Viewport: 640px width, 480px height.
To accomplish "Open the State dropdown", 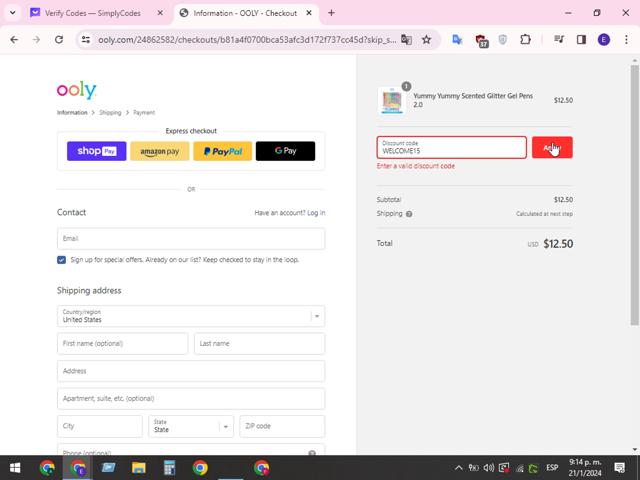I will [x=191, y=426].
